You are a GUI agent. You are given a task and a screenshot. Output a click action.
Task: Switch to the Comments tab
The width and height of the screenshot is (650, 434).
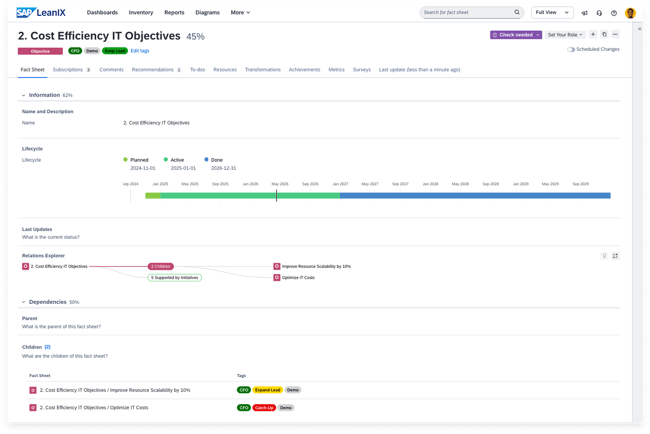click(x=111, y=70)
